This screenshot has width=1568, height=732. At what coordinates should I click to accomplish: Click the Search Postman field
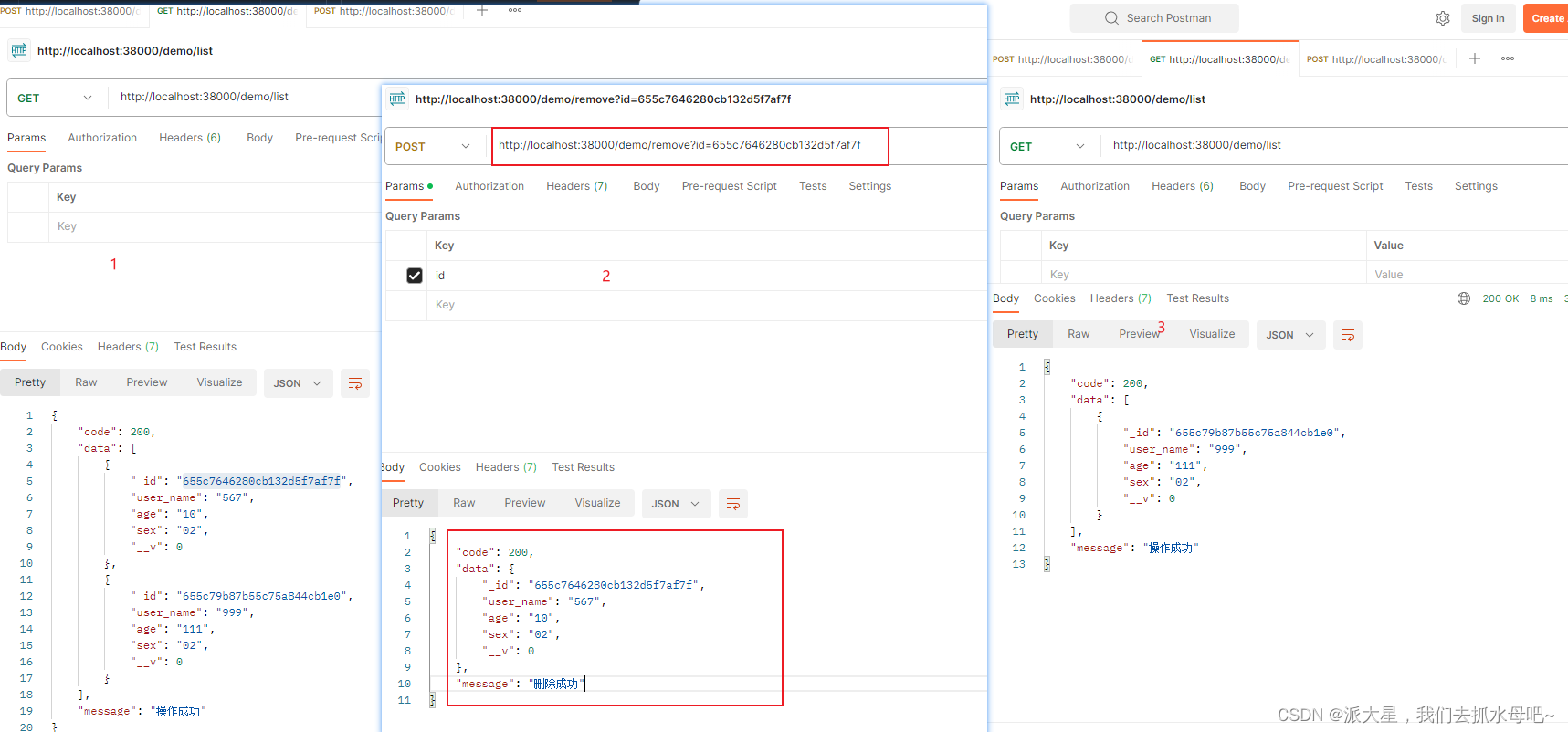coord(1154,18)
